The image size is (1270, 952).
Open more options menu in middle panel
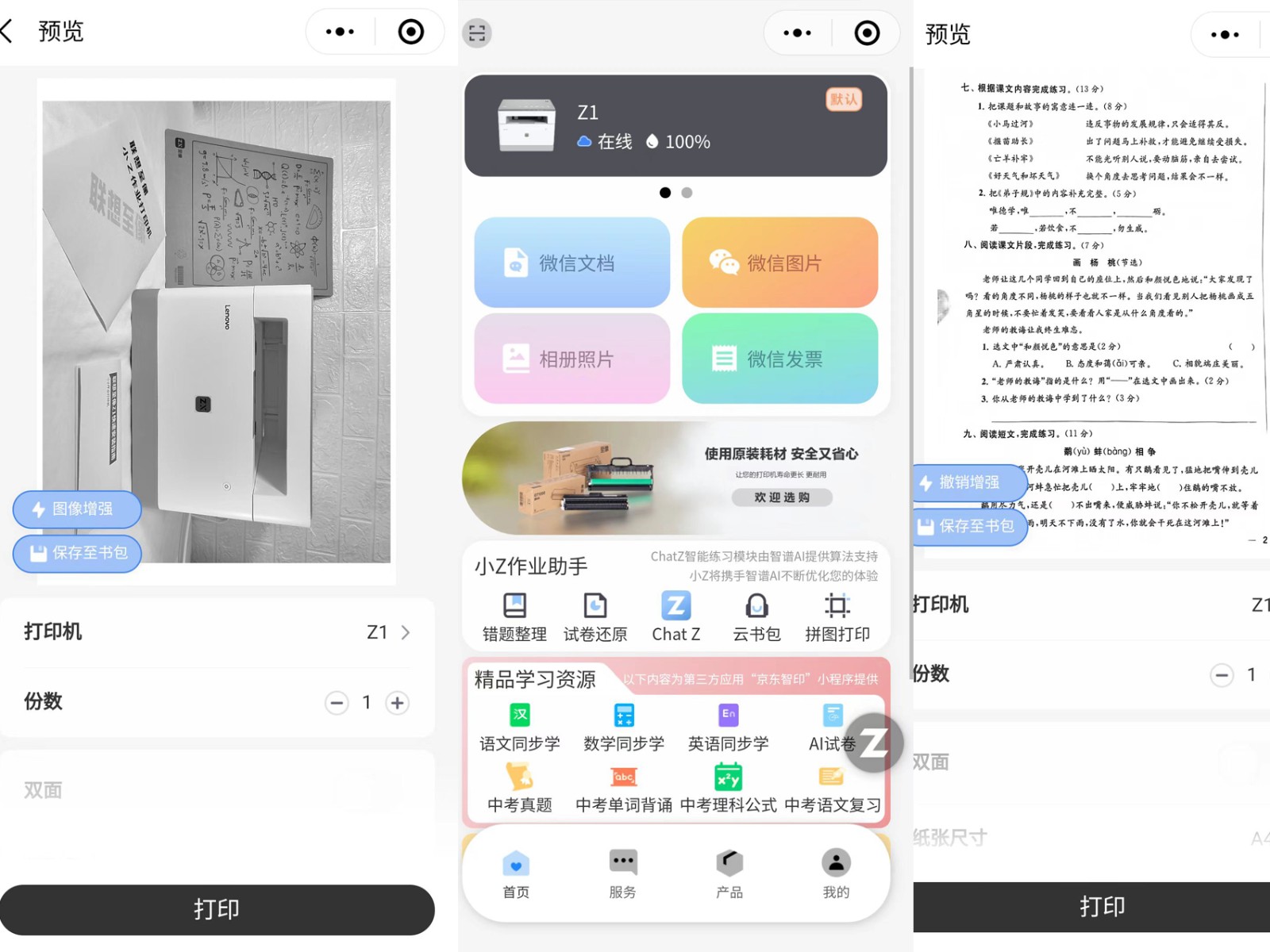797,33
